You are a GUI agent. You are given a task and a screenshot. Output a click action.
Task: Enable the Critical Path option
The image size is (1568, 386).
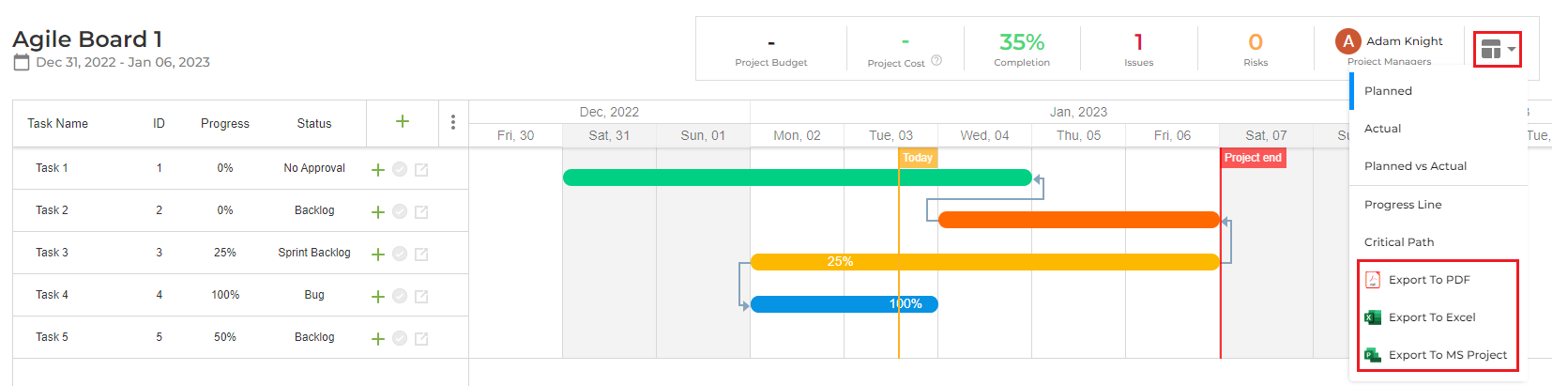coord(1398,242)
